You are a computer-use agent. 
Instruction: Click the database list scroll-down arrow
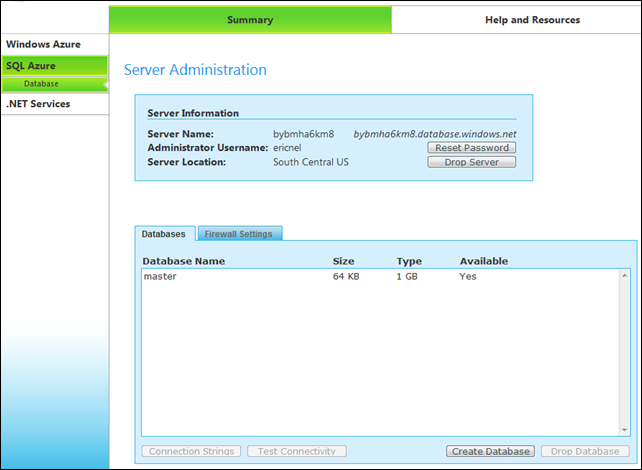pos(624,430)
